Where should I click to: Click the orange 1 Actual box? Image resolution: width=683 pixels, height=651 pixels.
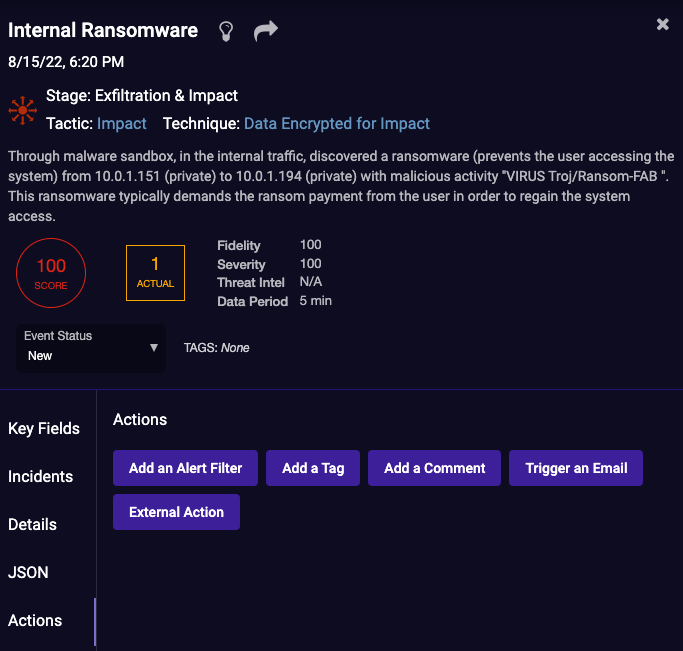tap(155, 272)
